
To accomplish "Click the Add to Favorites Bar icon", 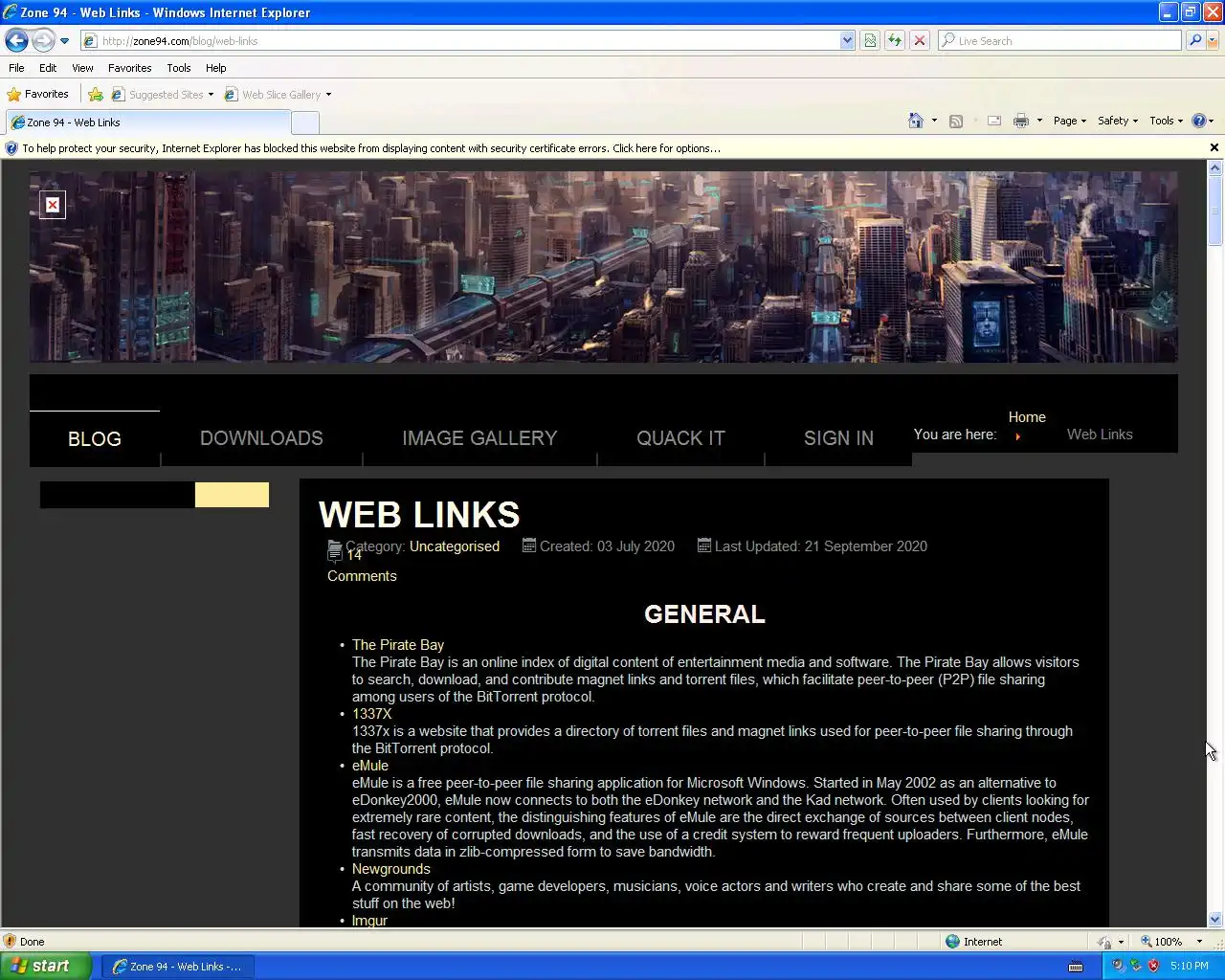I will pyautogui.click(x=96, y=94).
